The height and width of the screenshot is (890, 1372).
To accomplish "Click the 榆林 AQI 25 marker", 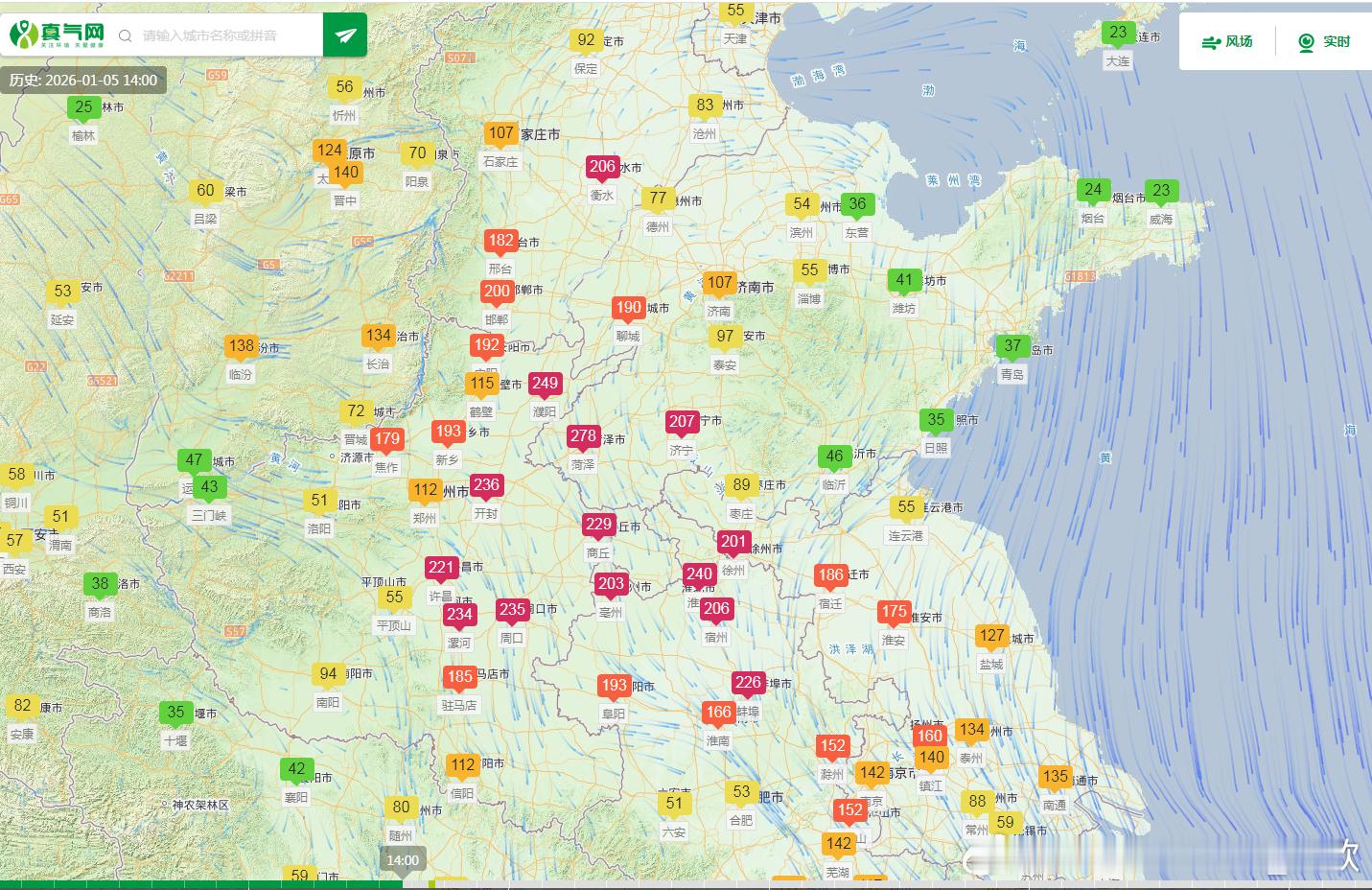I will [83, 108].
